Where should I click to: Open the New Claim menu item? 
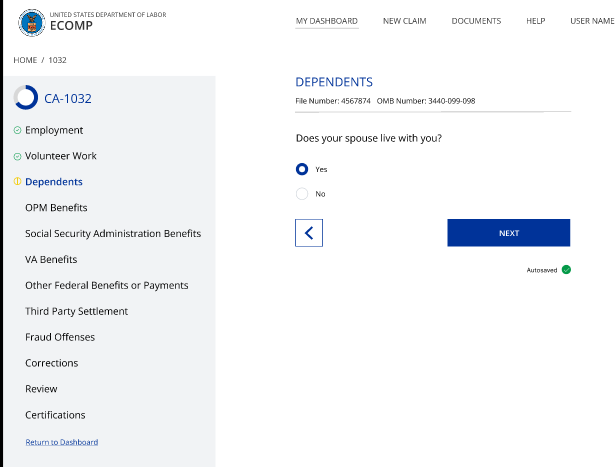click(x=404, y=21)
